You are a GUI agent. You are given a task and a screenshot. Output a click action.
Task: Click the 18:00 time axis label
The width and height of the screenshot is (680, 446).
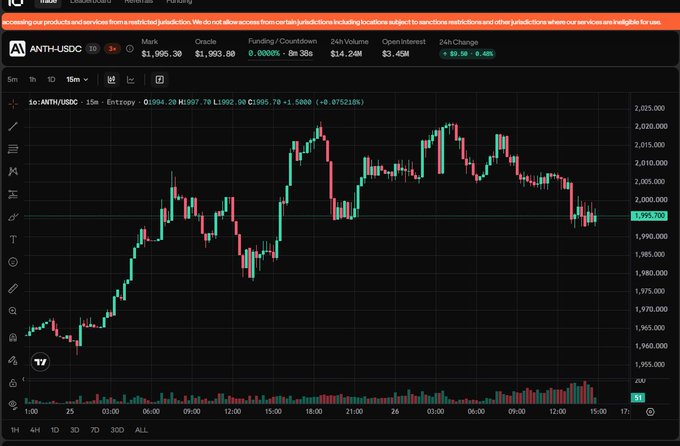tap(314, 411)
